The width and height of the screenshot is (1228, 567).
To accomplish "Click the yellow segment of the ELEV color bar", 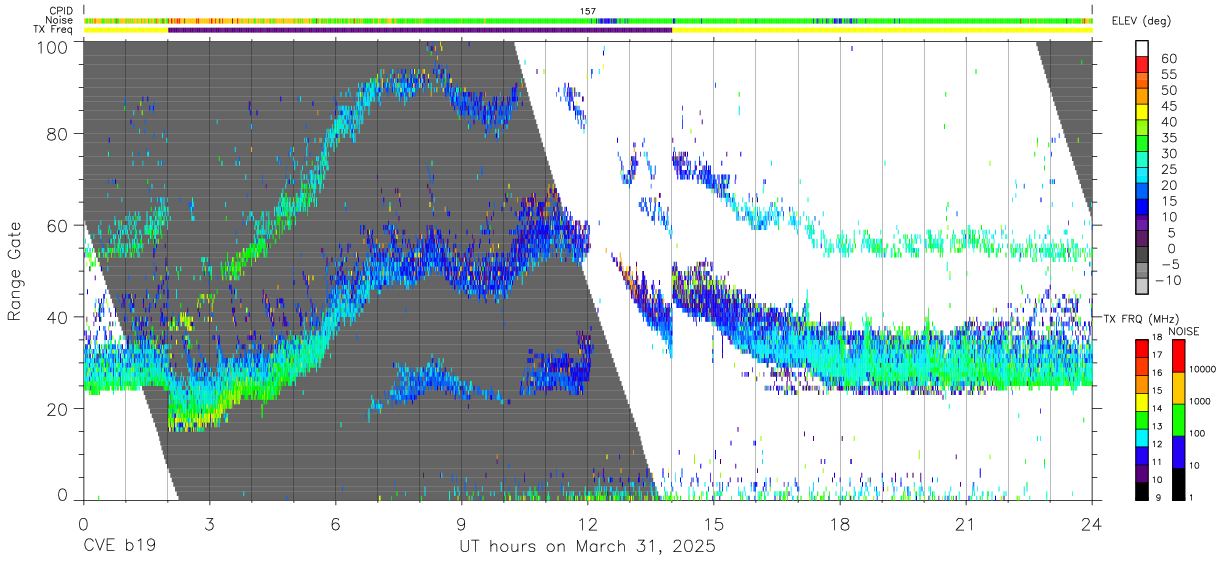I will point(1142,111).
